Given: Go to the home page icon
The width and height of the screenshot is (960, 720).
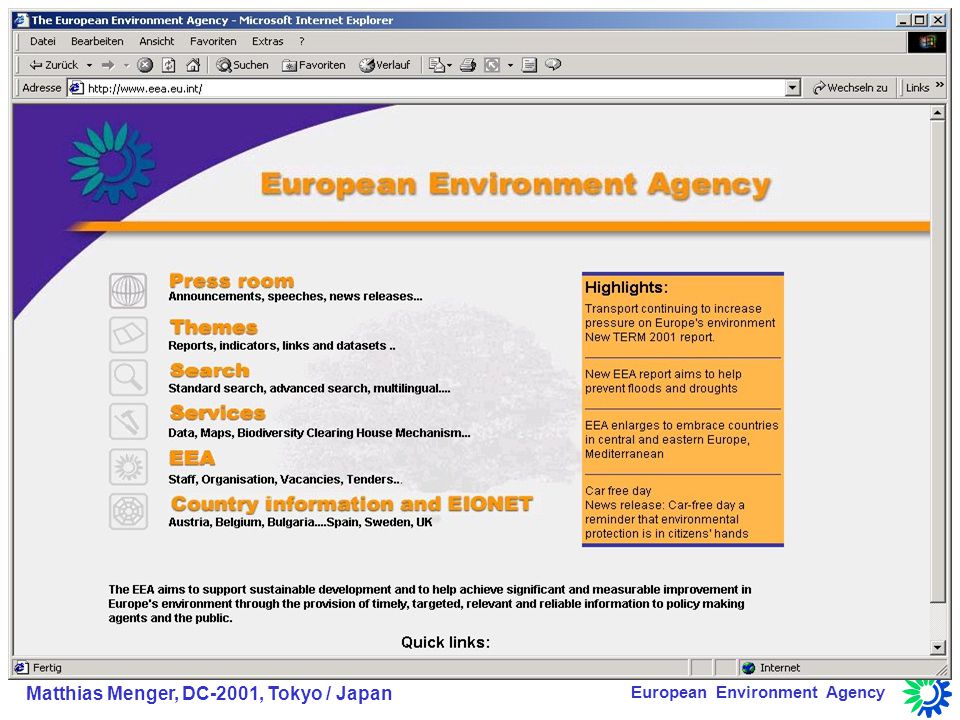Looking at the screenshot, I should 193,65.
